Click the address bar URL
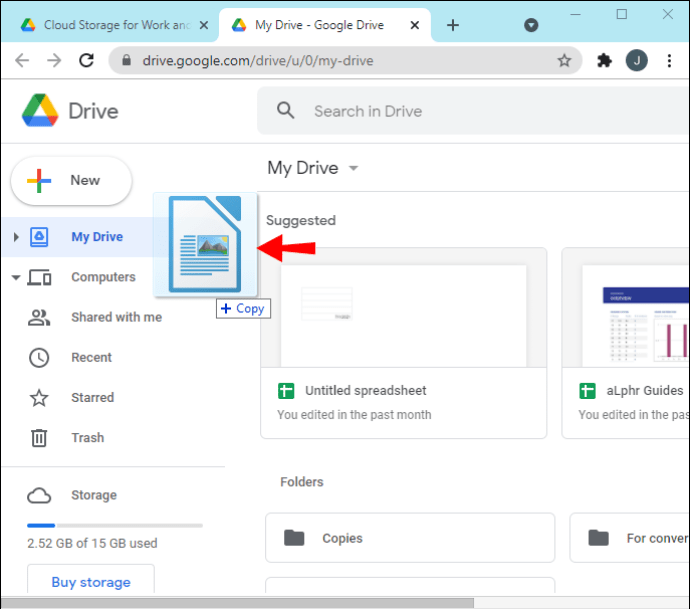Viewport: 690px width, 609px height. point(258,60)
